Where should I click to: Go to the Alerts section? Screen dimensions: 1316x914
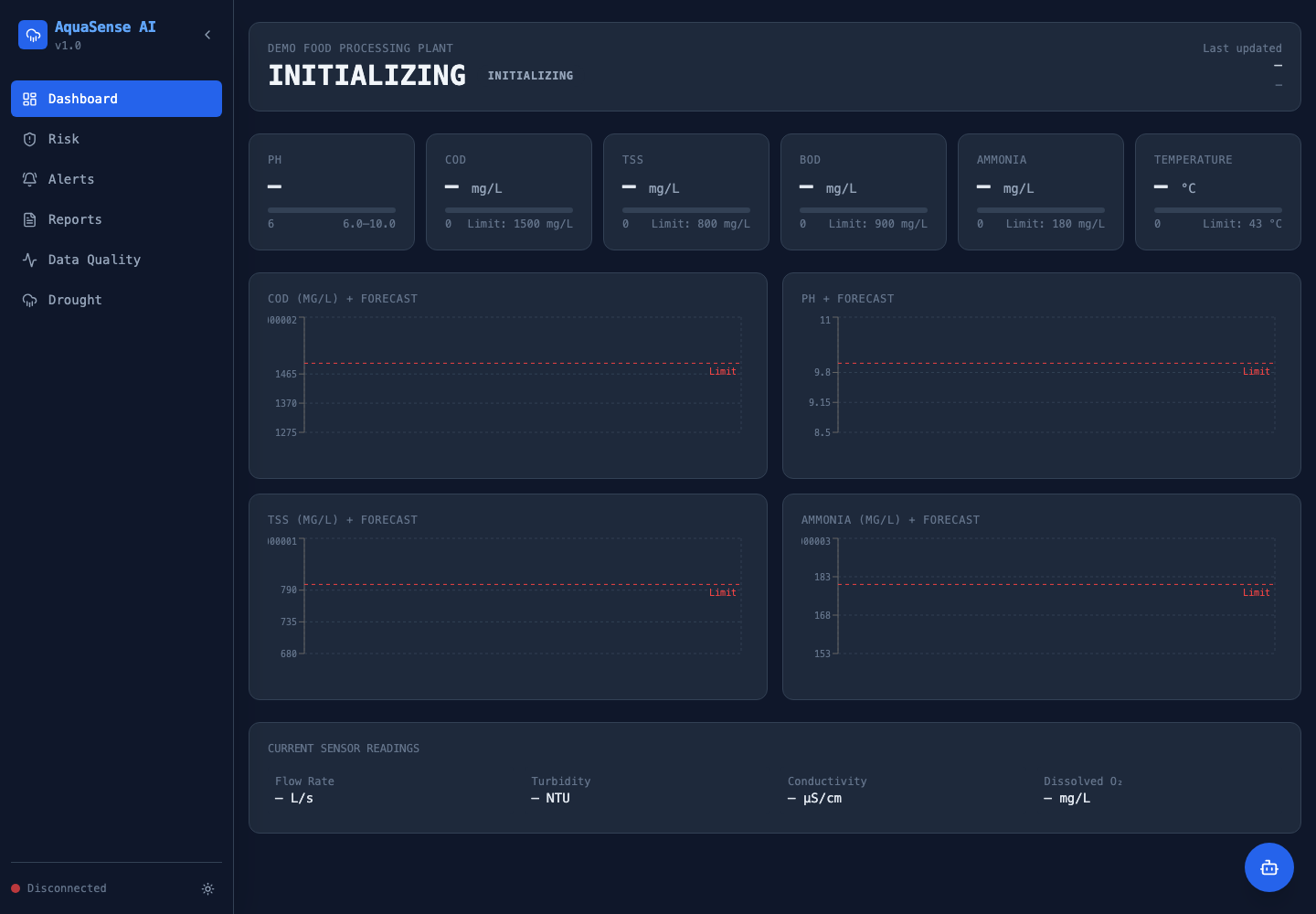tap(116, 179)
